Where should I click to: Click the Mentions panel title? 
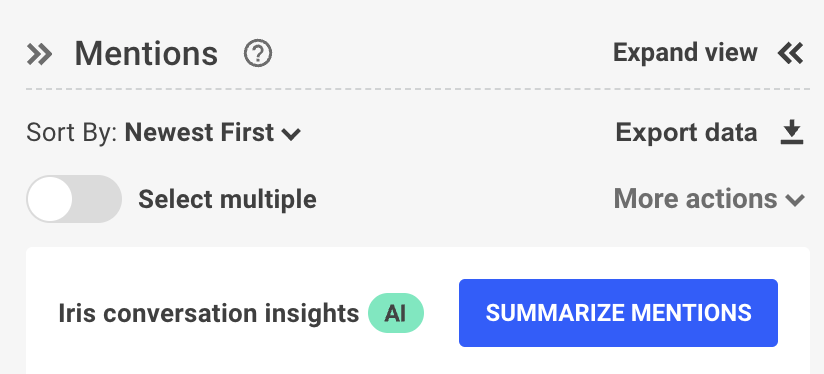tap(146, 54)
